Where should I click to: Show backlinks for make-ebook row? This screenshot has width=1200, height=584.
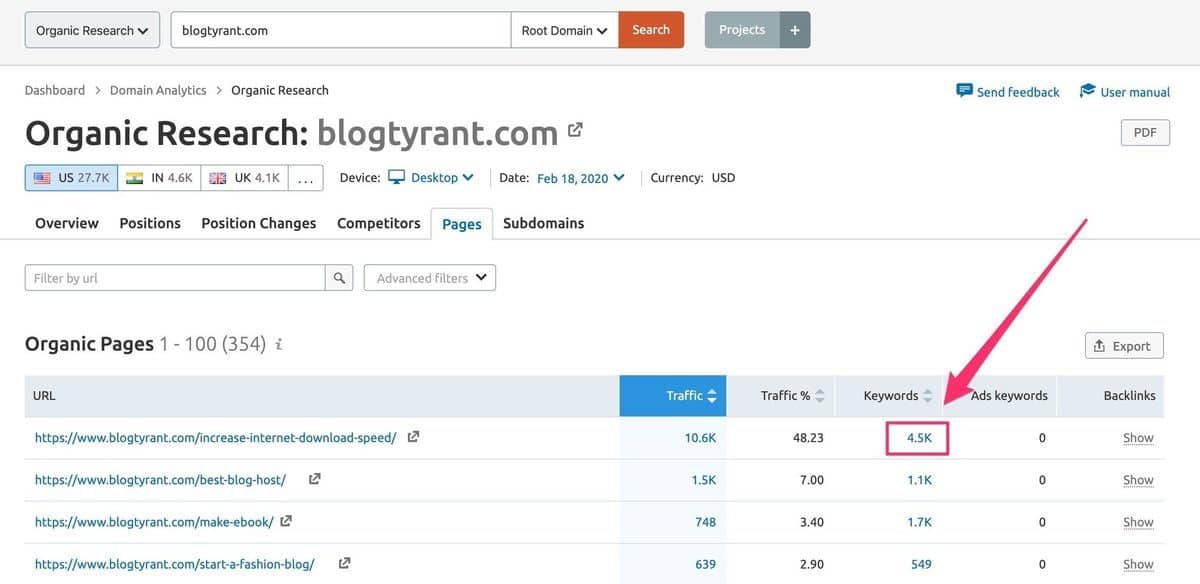[x=1138, y=522]
